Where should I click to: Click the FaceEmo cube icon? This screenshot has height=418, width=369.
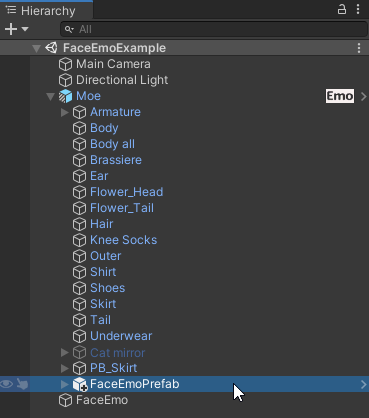(65, 400)
